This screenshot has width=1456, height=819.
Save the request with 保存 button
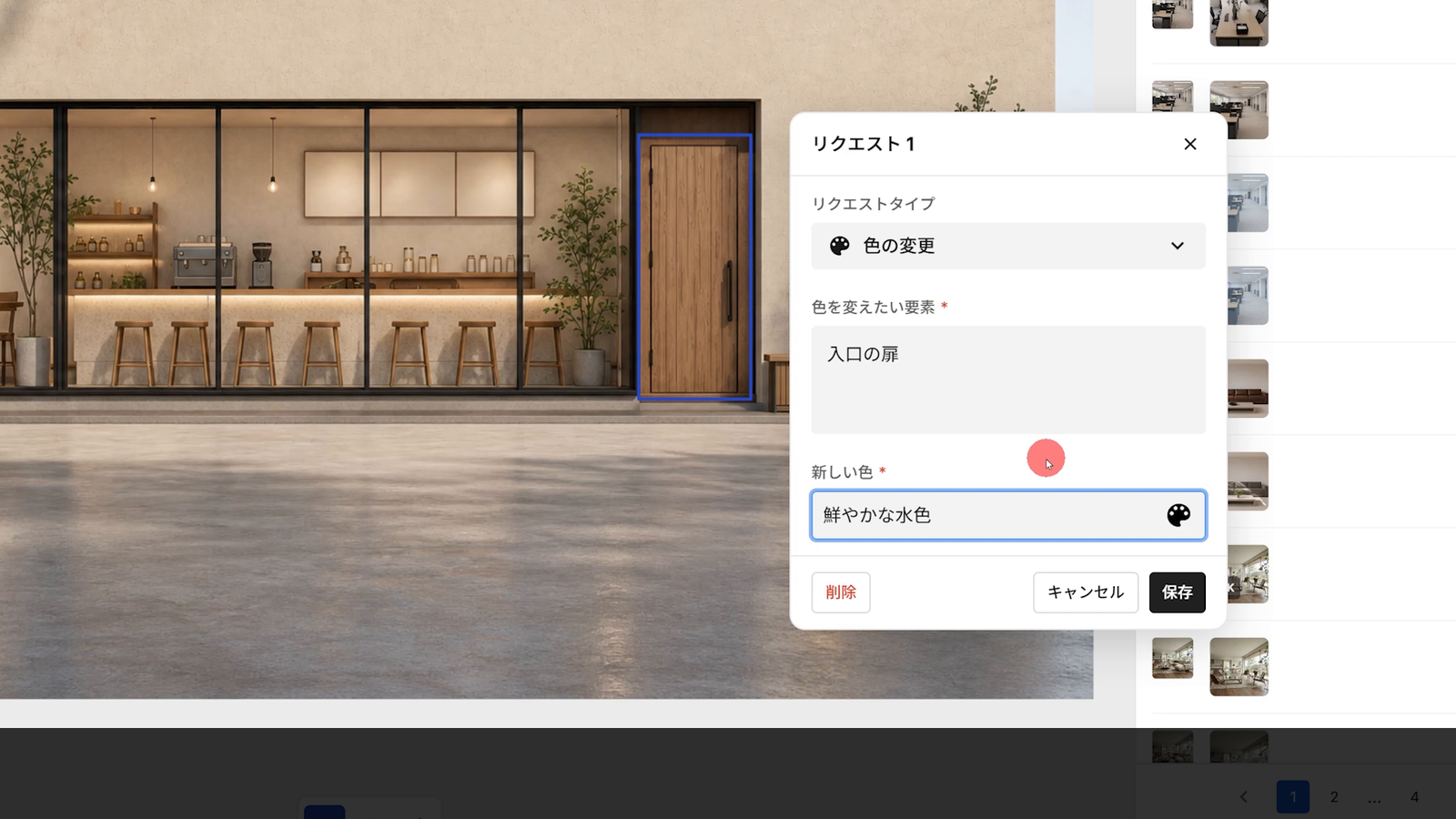tap(1177, 592)
